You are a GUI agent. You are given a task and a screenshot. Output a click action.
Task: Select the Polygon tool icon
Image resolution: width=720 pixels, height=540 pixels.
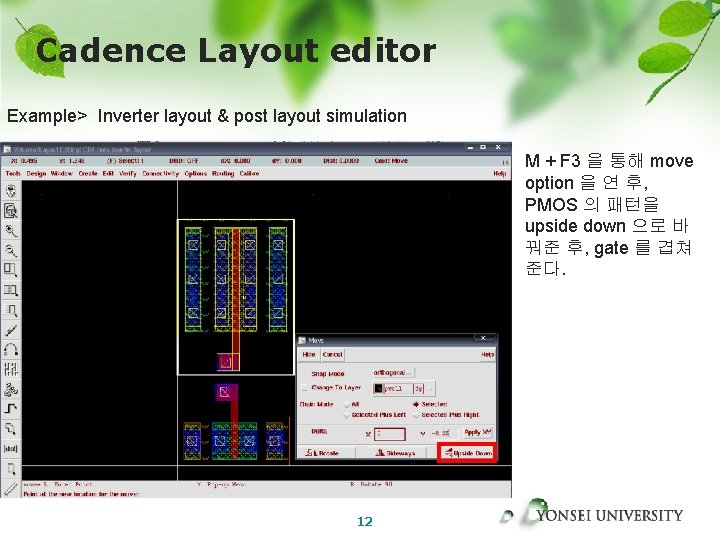point(11,428)
